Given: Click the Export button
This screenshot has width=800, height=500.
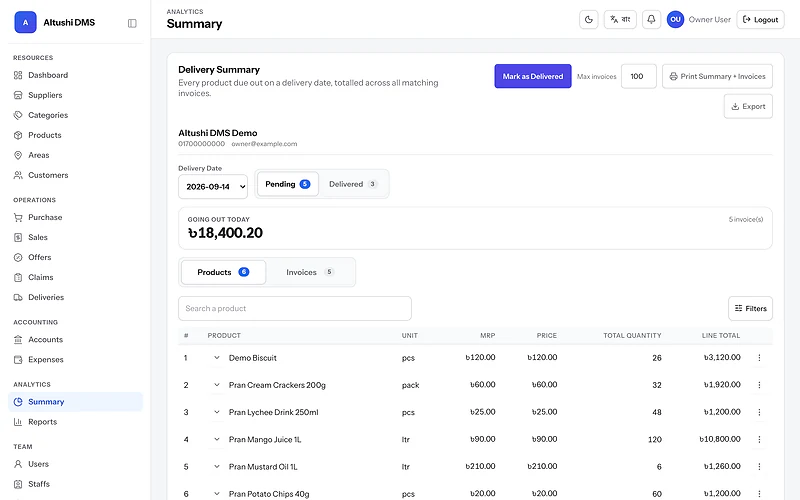Looking at the screenshot, I should click(x=748, y=106).
